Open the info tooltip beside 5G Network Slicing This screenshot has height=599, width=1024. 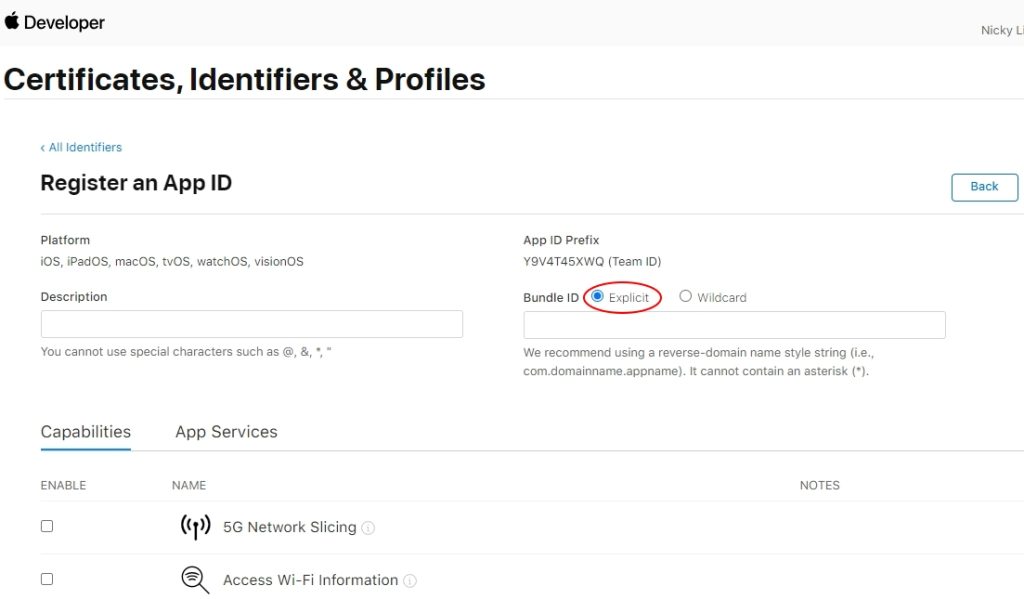(367, 527)
